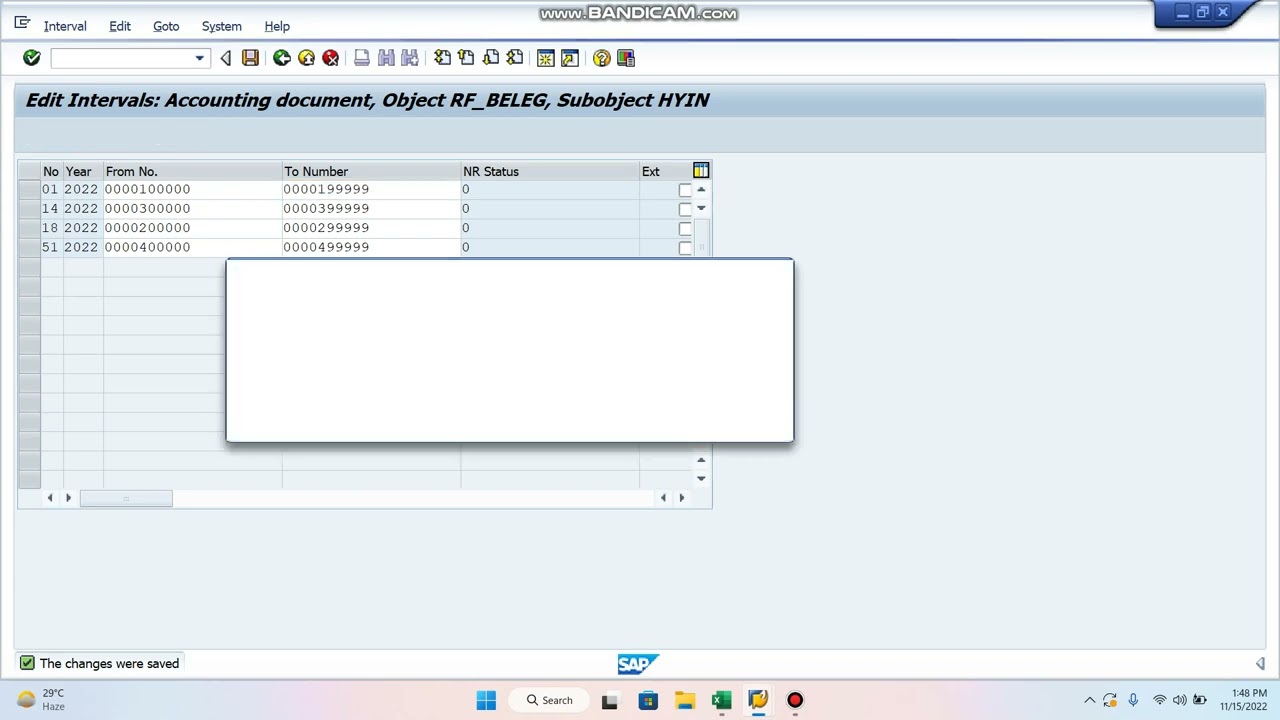Open the Windows Start menu
1280x720 pixels.
[x=486, y=700]
